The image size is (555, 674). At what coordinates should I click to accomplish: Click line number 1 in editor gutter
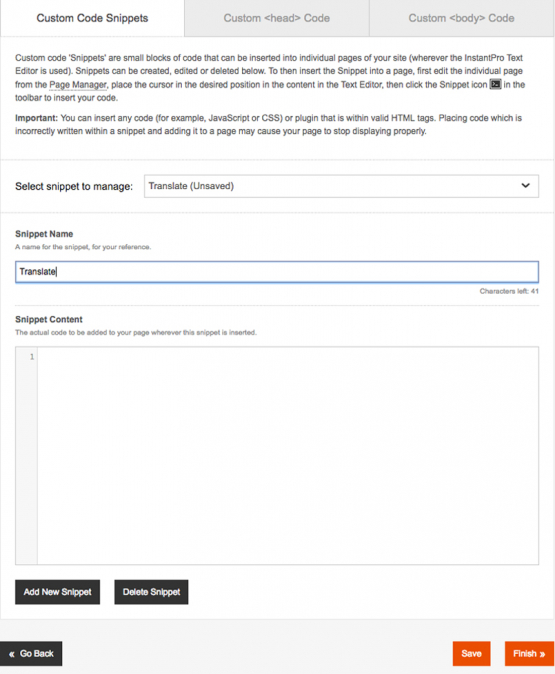tap(32, 357)
